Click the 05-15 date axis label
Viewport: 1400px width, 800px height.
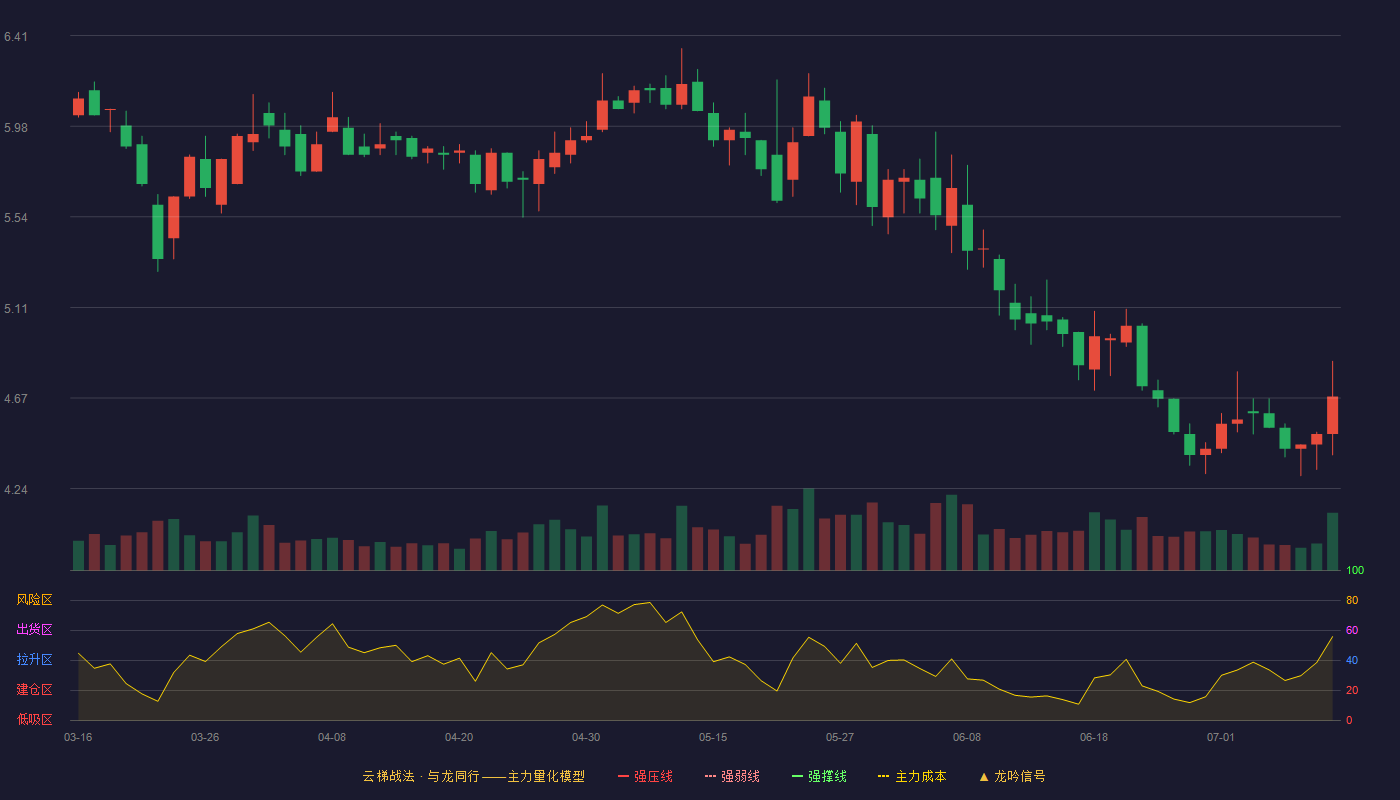[x=713, y=737]
